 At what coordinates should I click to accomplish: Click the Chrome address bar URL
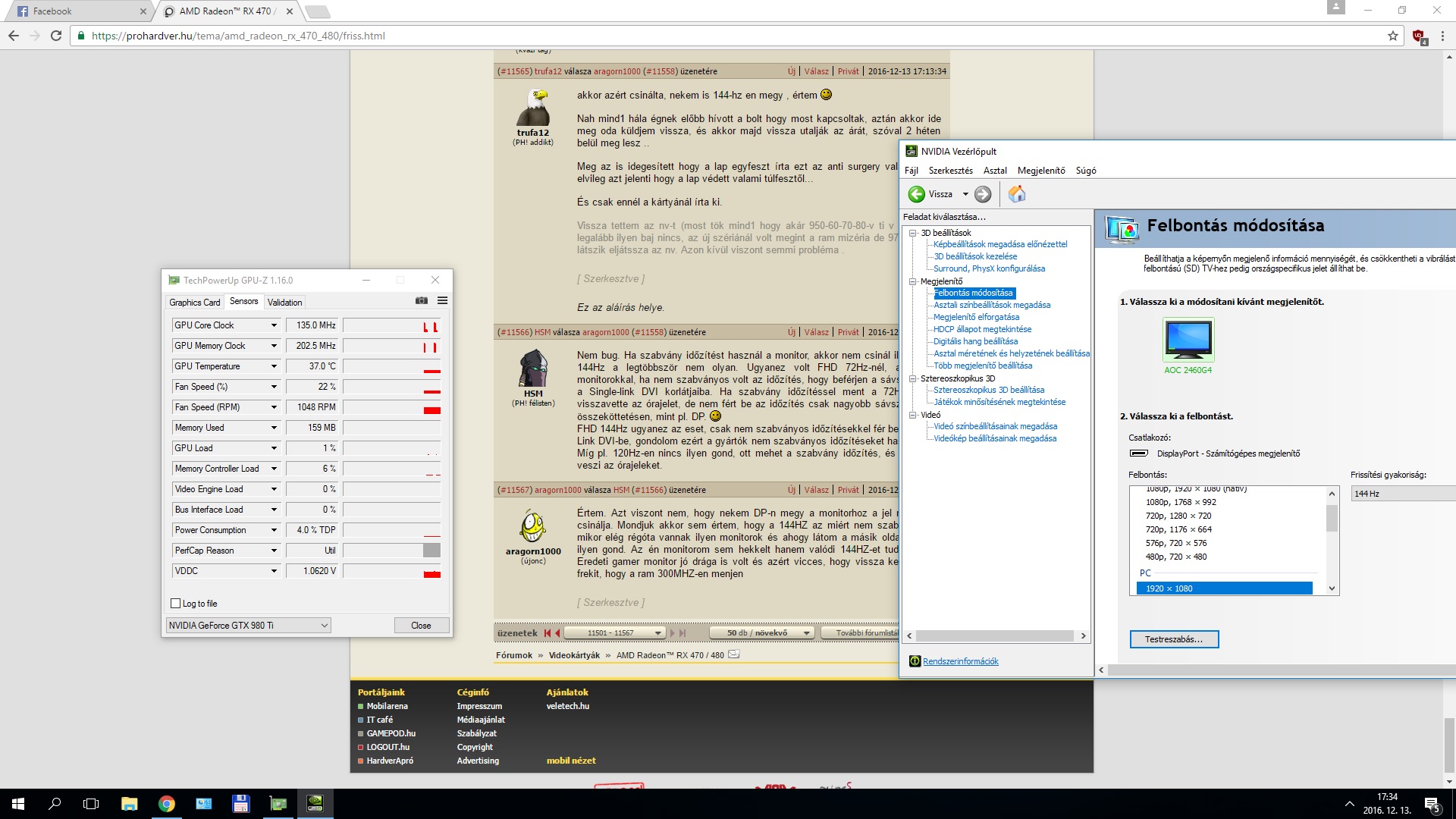(238, 36)
